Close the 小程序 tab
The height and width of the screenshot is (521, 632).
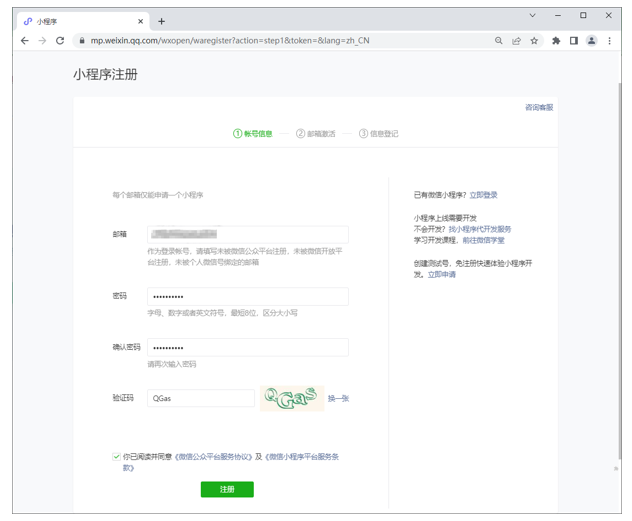(x=140, y=21)
